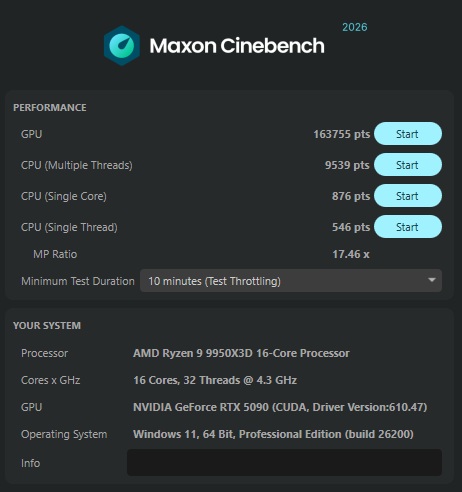Click the PERFORMANCE section header

[50, 107]
